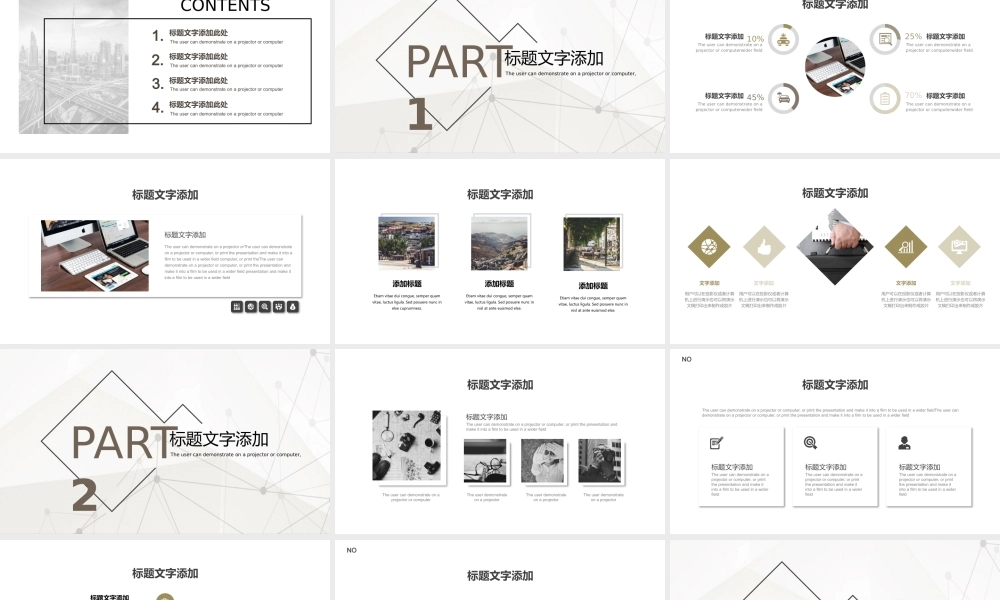Select the target cursor icon in the middle card

click(809, 441)
